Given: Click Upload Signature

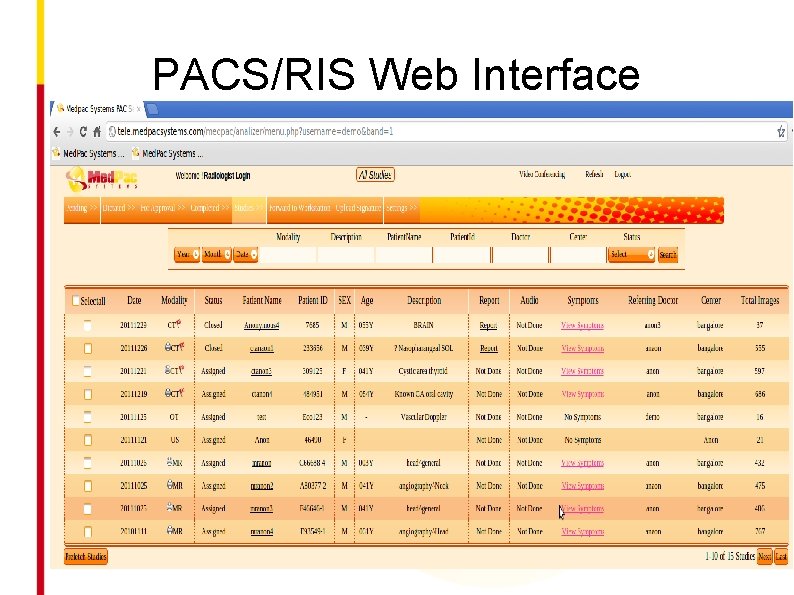Looking at the screenshot, I should coord(359,208).
